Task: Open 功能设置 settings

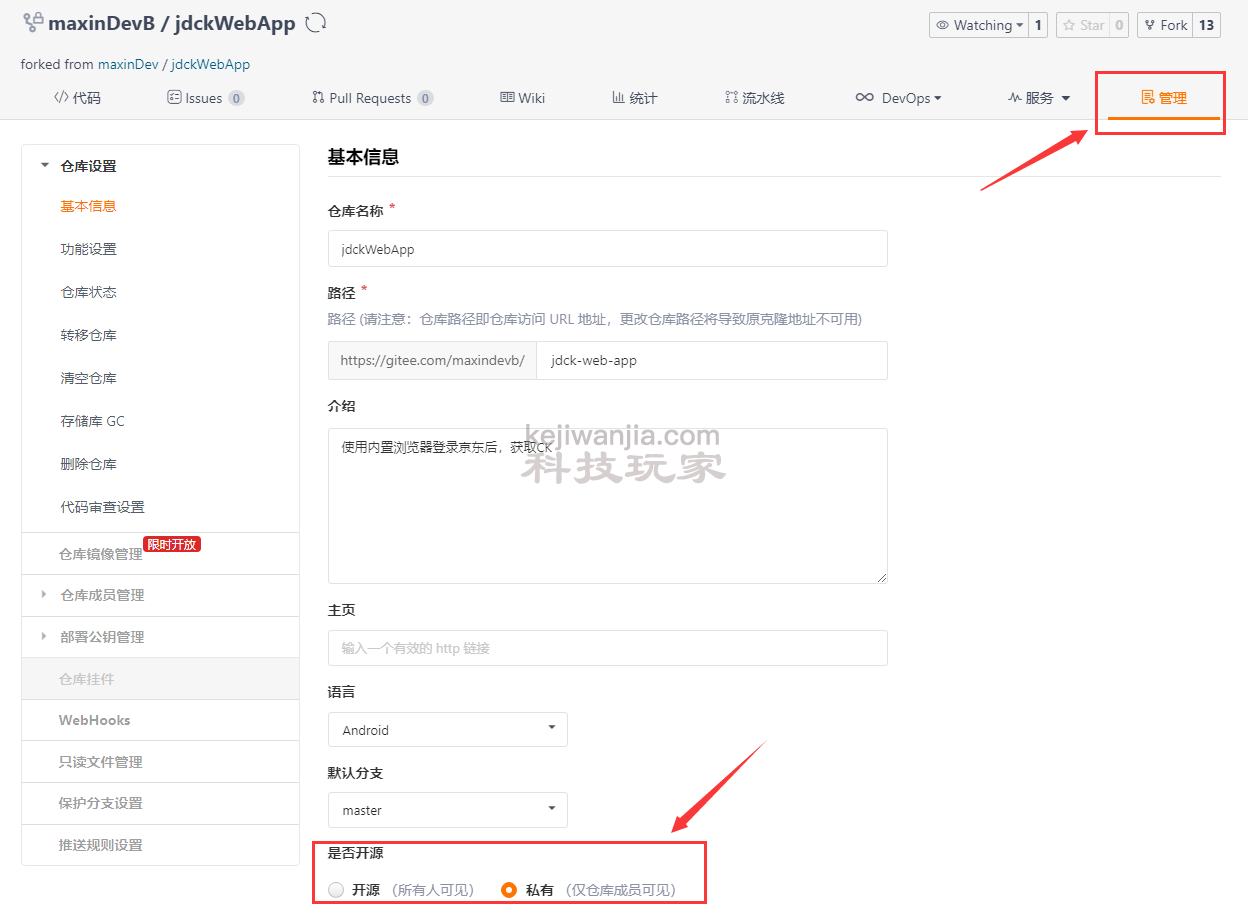Action: [x=88, y=249]
